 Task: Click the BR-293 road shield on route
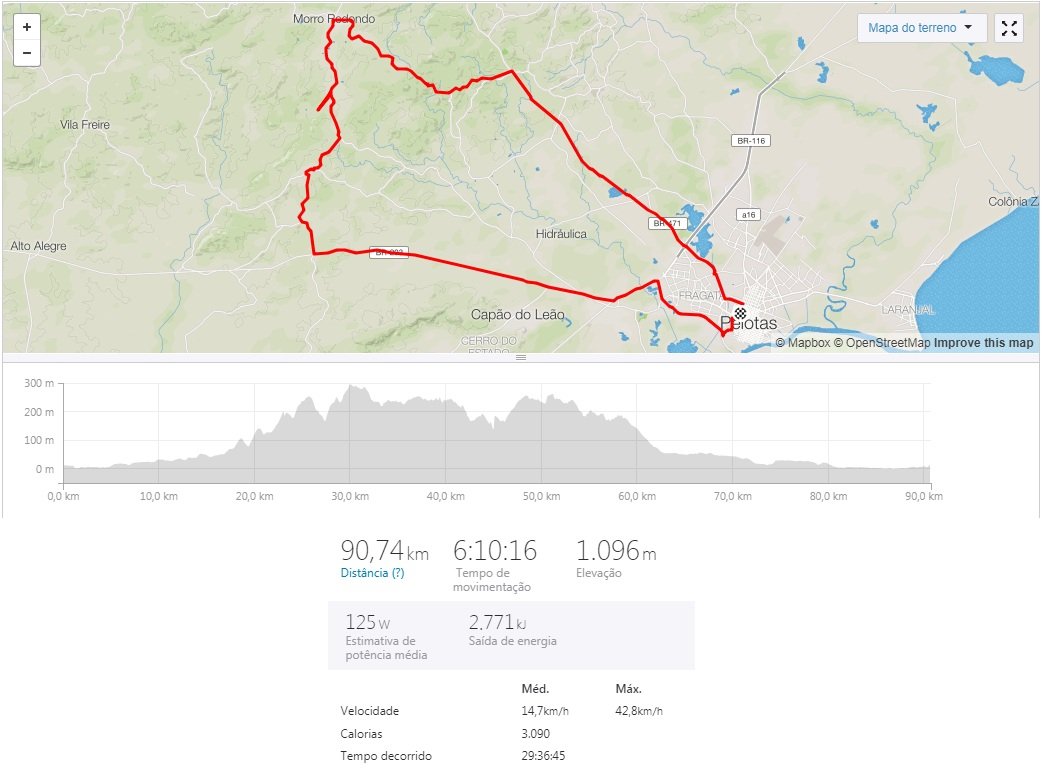tap(389, 253)
